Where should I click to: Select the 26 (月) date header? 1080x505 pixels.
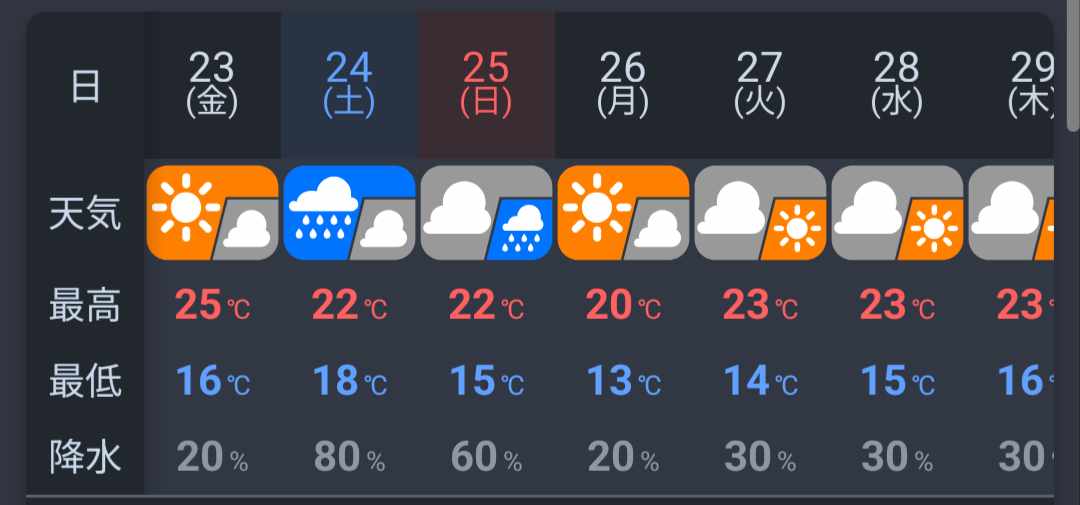[623, 85]
